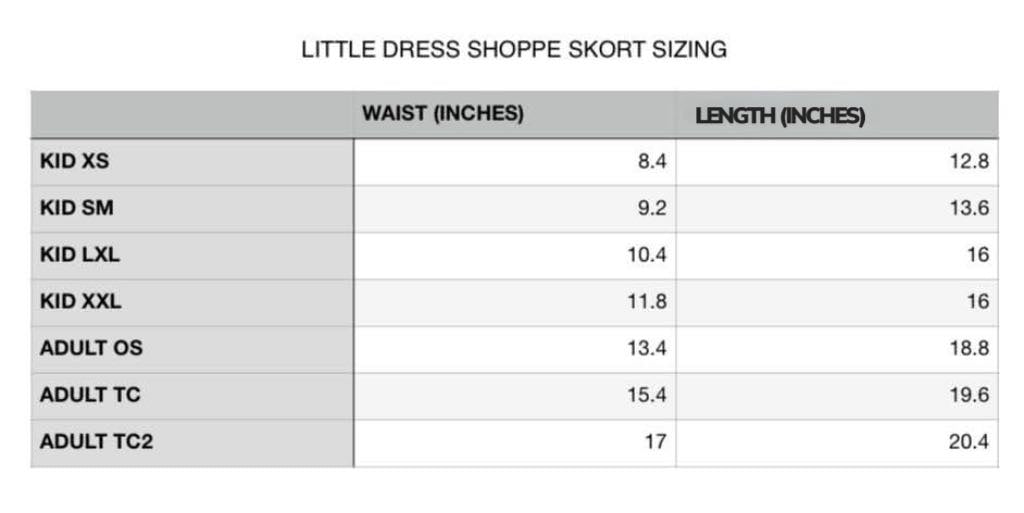1024x513 pixels.
Task: Select the KID XXL row label
Action: tap(80, 301)
